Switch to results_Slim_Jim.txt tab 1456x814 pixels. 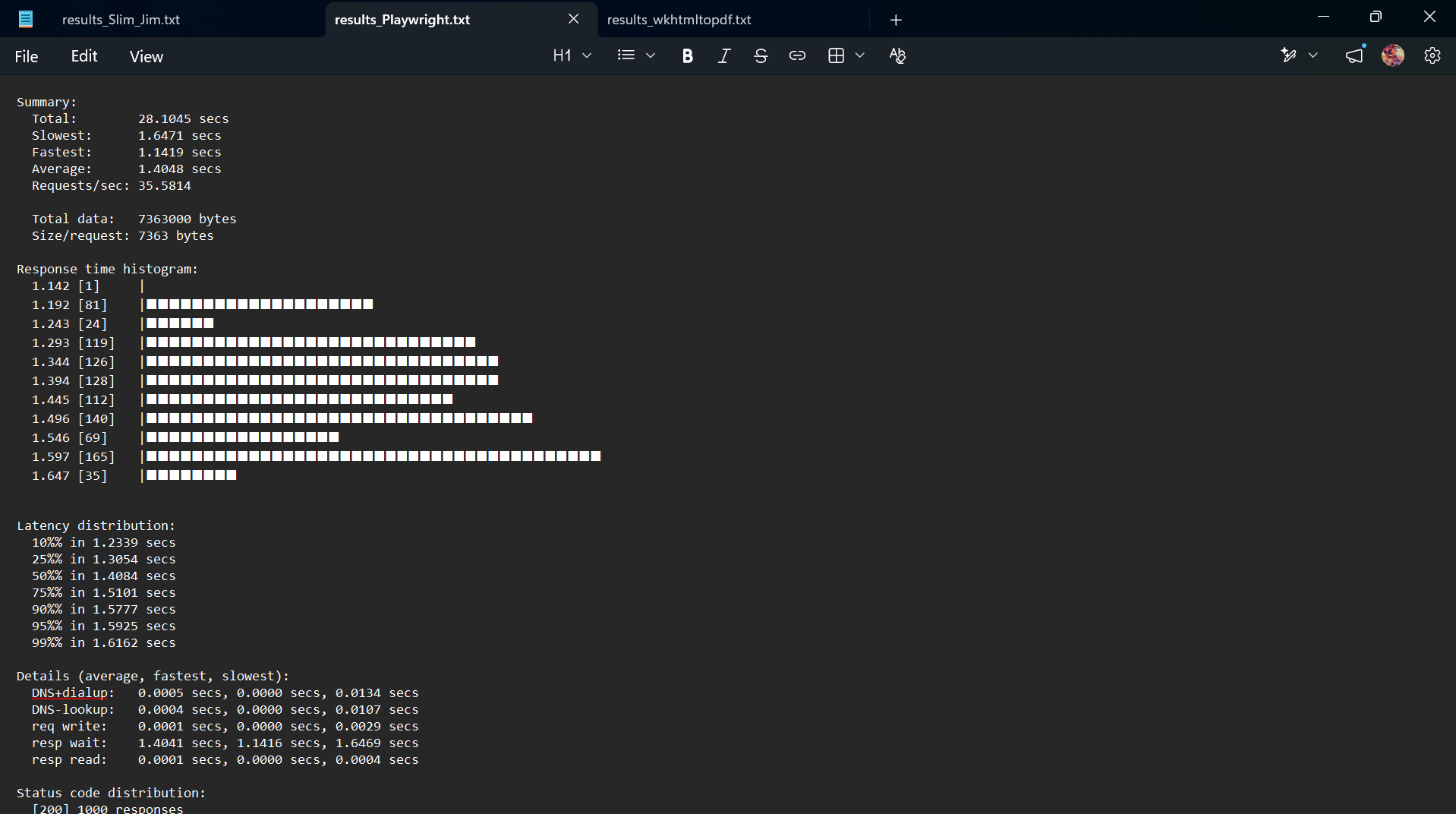[x=121, y=20]
